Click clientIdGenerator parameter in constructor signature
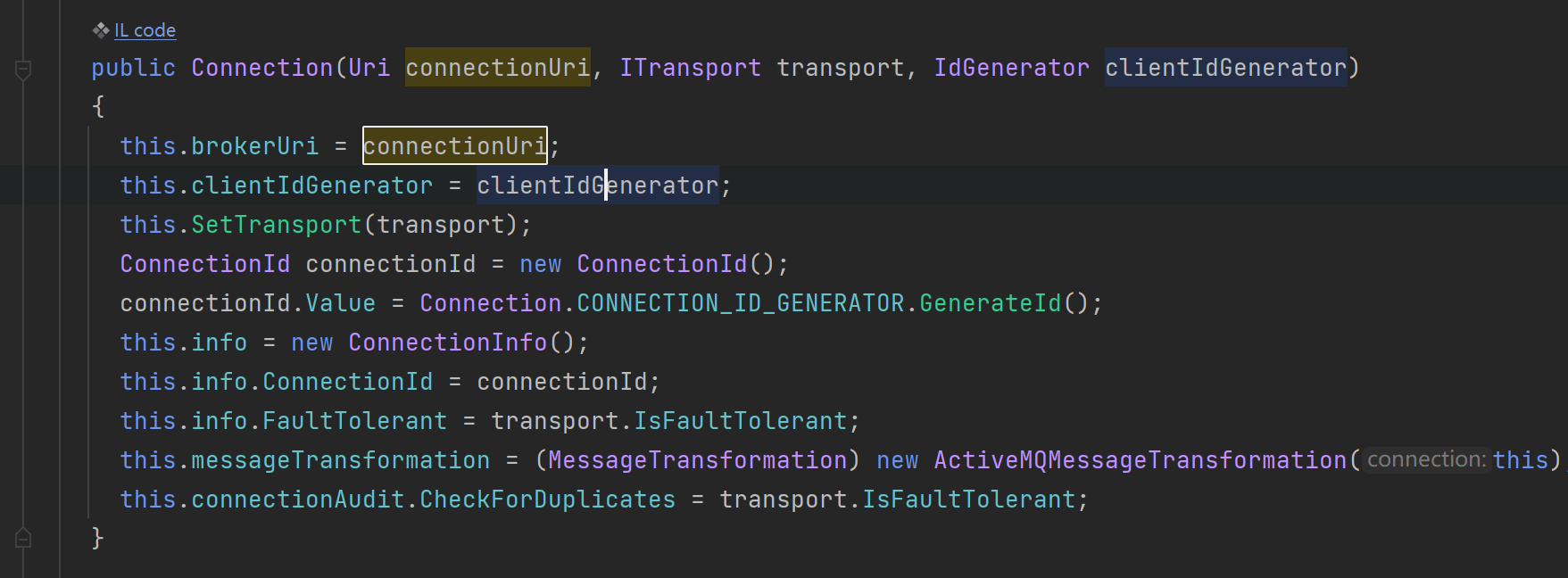 tap(1226, 68)
